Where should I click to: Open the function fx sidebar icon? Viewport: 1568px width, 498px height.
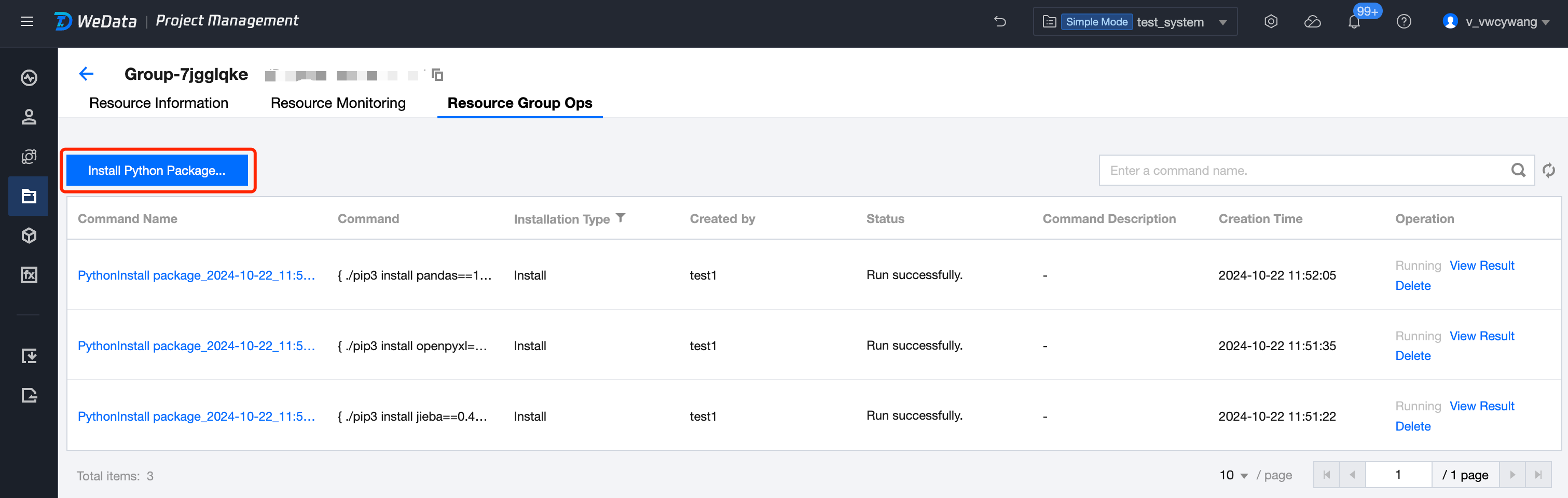[29, 275]
